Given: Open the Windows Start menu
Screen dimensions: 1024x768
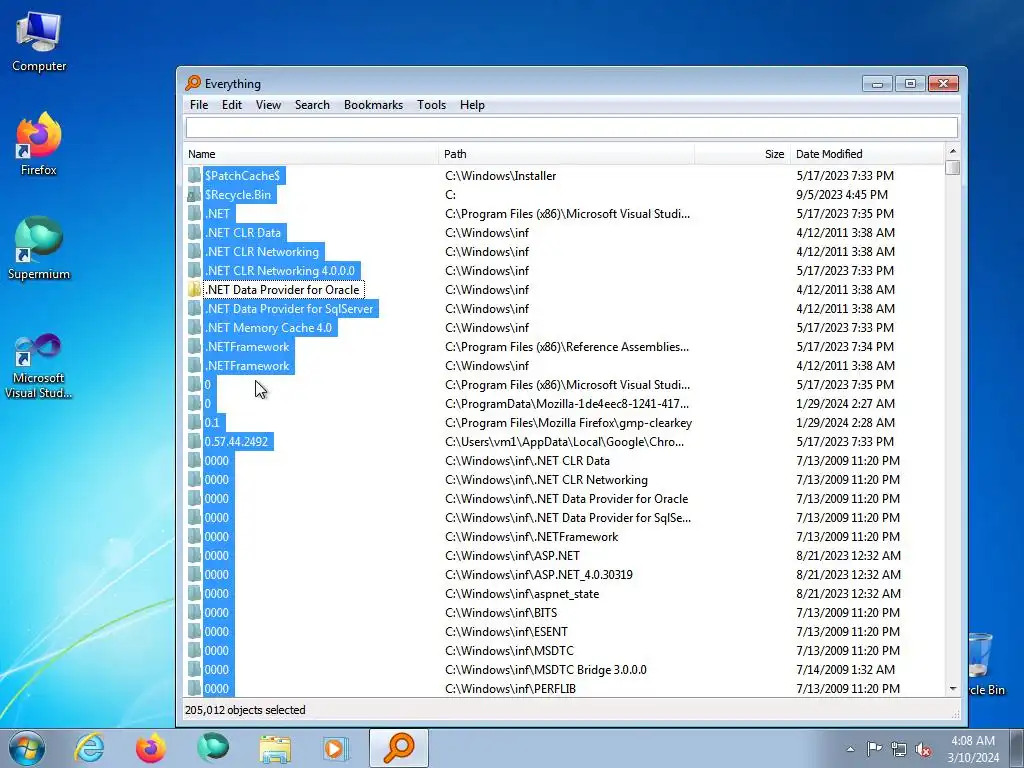Looking at the screenshot, I should click(x=27, y=748).
